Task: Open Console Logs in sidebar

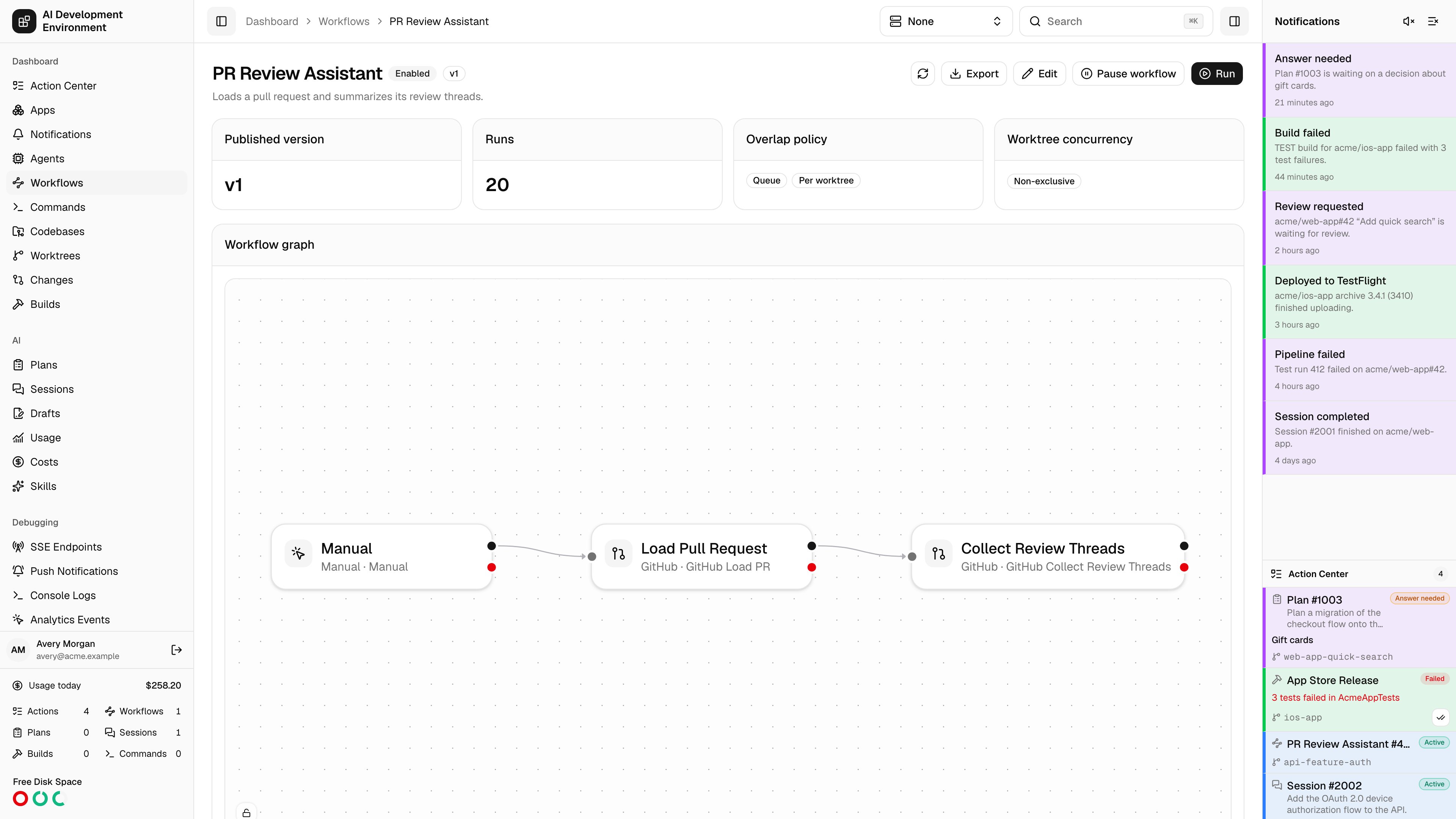Action: tap(97, 596)
